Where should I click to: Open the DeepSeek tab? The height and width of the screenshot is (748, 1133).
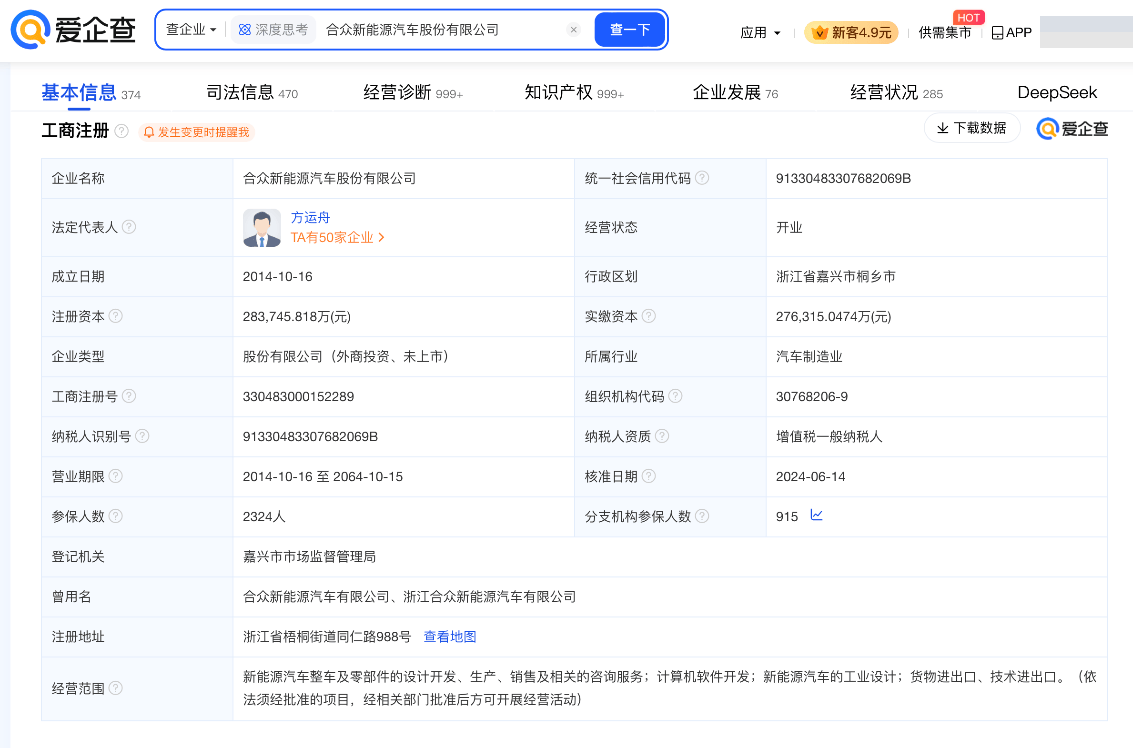coord(1057,93)
